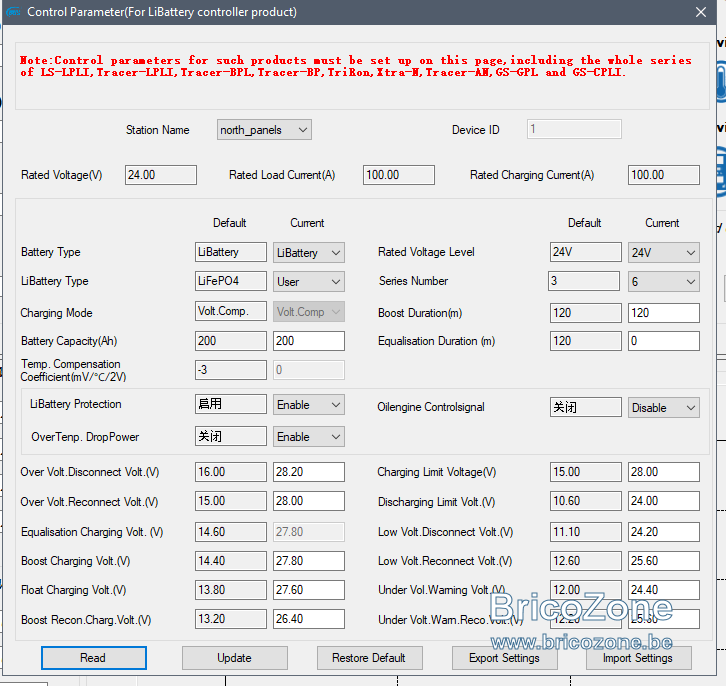Open the LiBattery Protection Enable dropdown
Image resolution: width=726 pixels, height=686 pixels.
click(309, 405)
